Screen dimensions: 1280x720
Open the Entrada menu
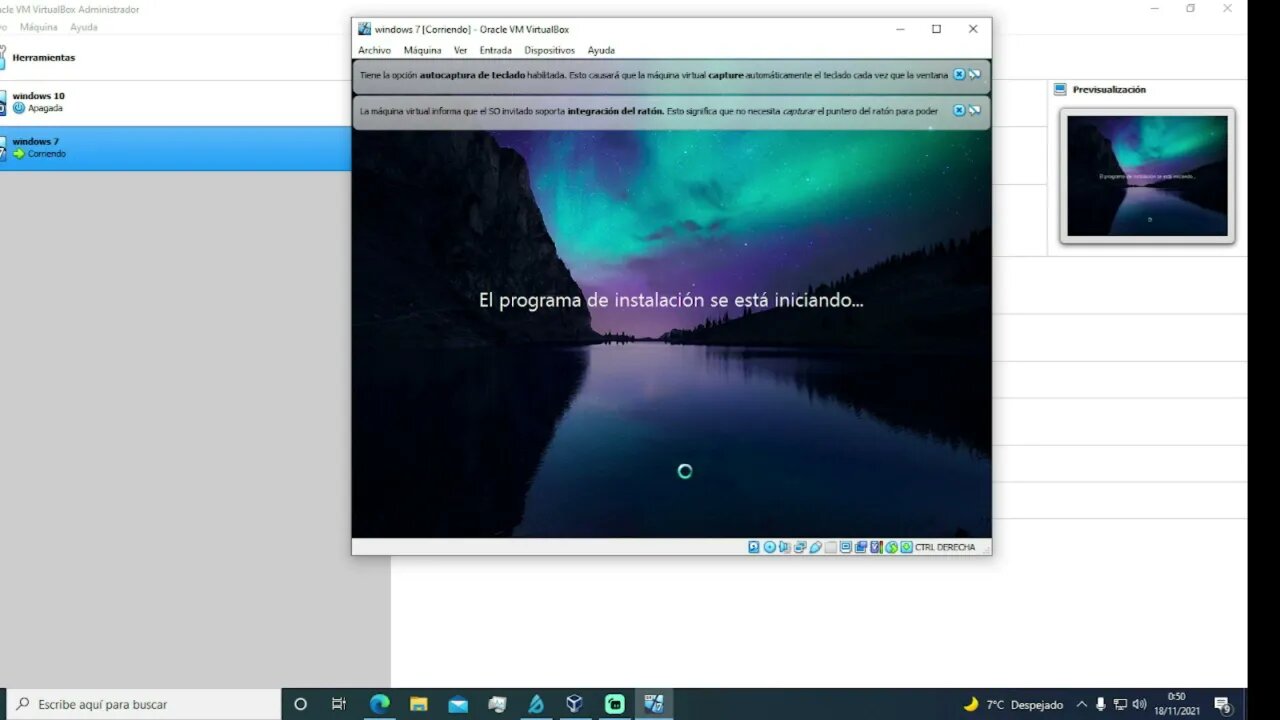click(495, 50)
